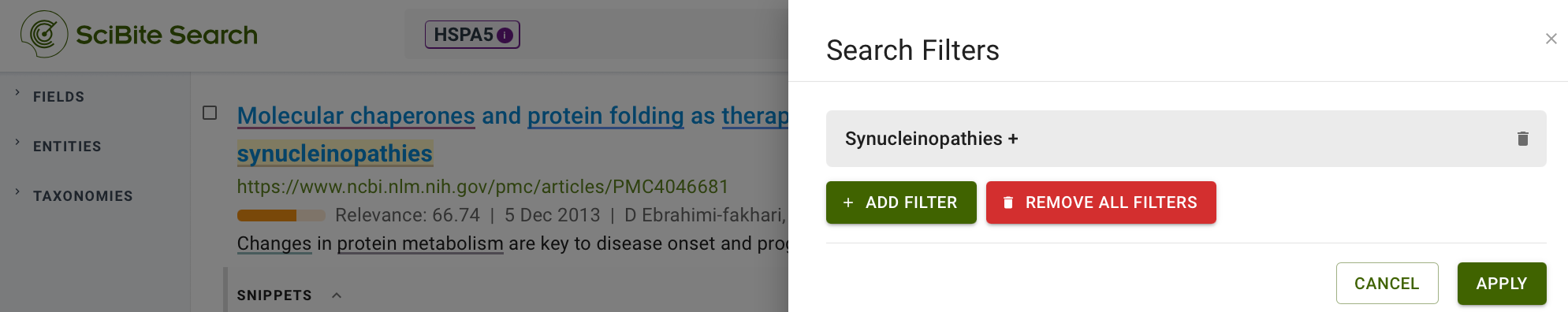This screenshot has width=1568, height=312.
Task: Open the PMC4046681 article URL
Action: coord(482,187)
